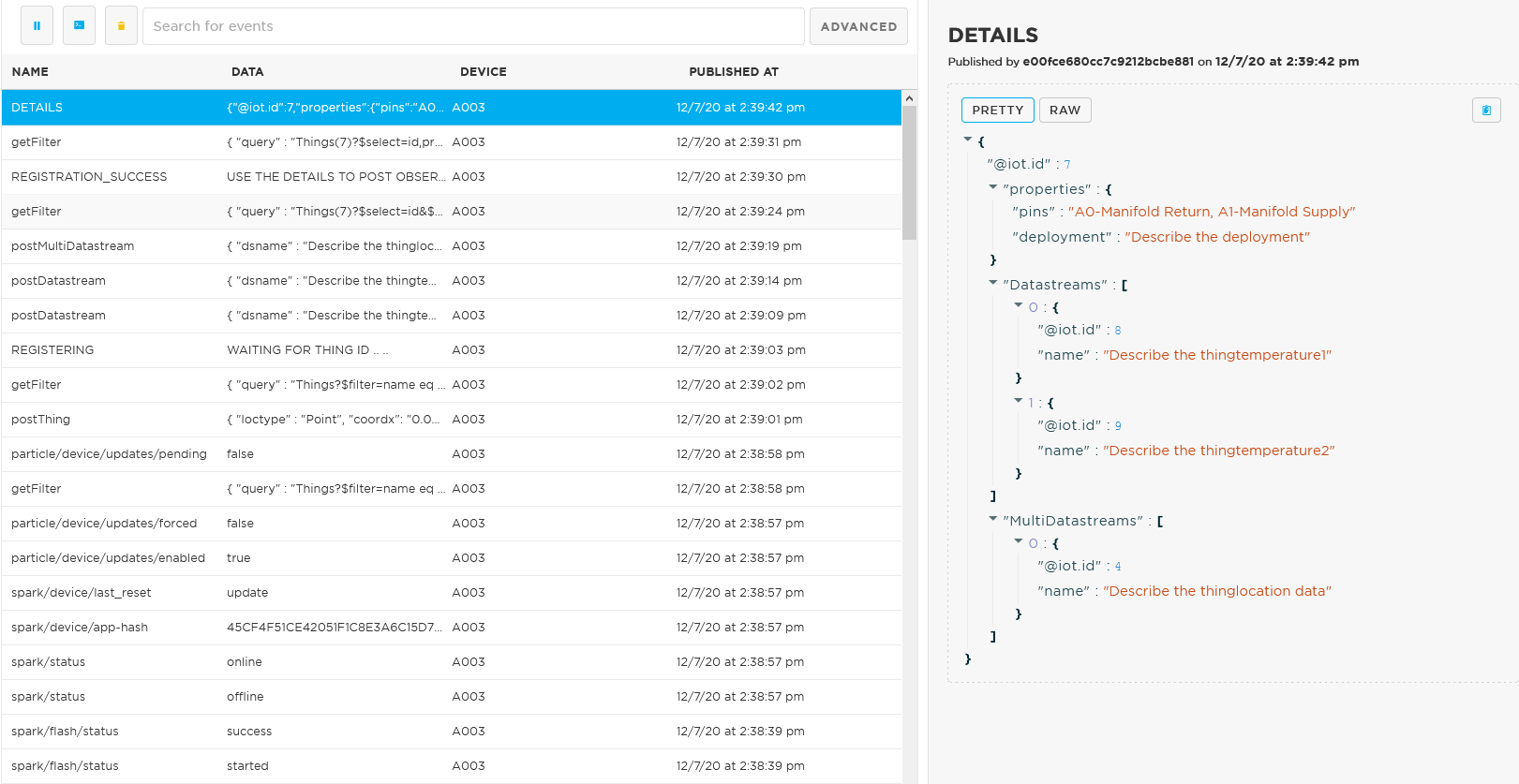Click "Describe the thingtemperature1" value
Image resolution: width=1519 pixels, height=784 pixels.
tap(1217, 355)
